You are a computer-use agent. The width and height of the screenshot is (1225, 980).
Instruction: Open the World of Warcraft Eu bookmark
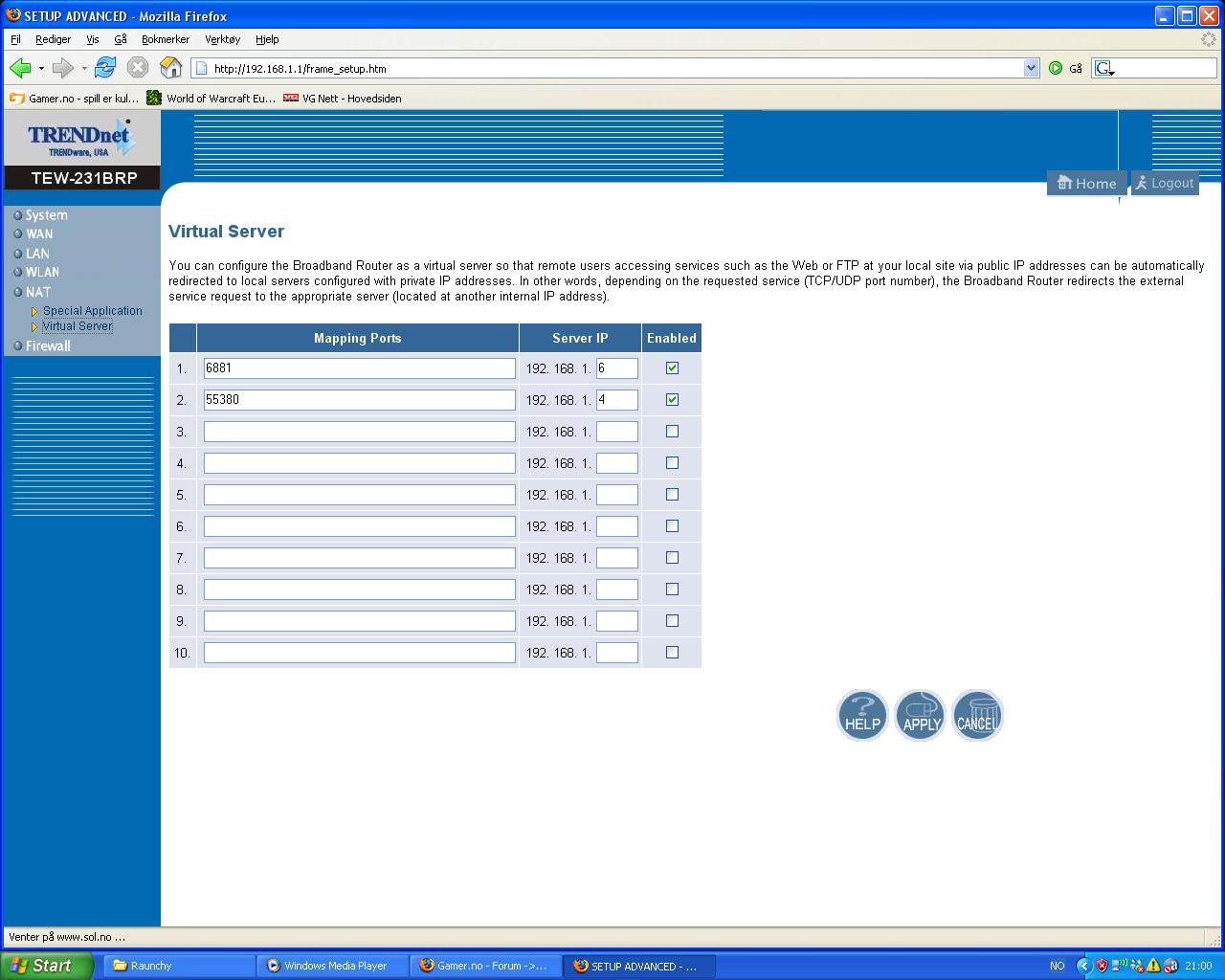click(x=212, y=98)
